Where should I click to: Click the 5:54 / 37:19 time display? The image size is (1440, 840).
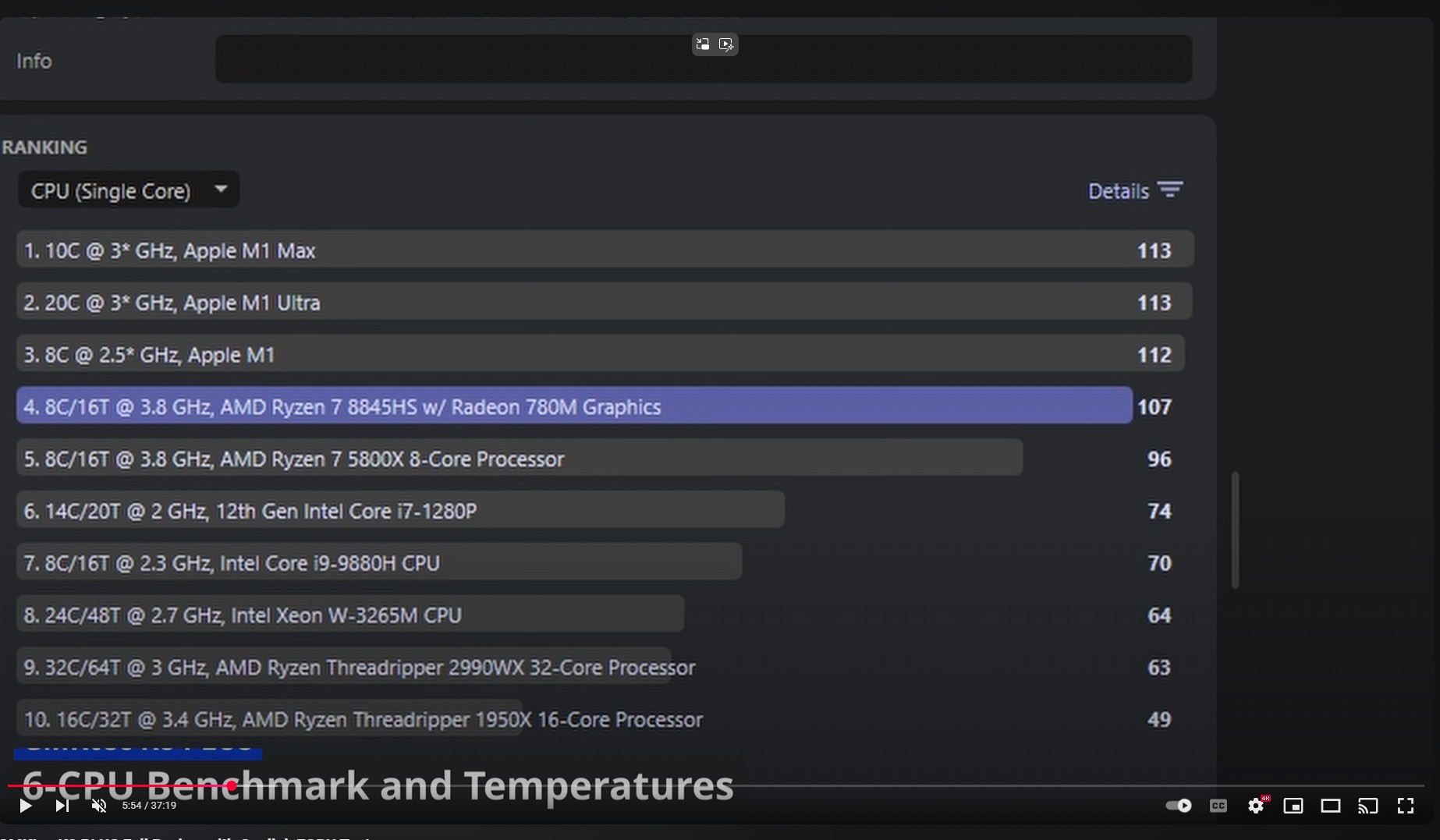point(149,806)
